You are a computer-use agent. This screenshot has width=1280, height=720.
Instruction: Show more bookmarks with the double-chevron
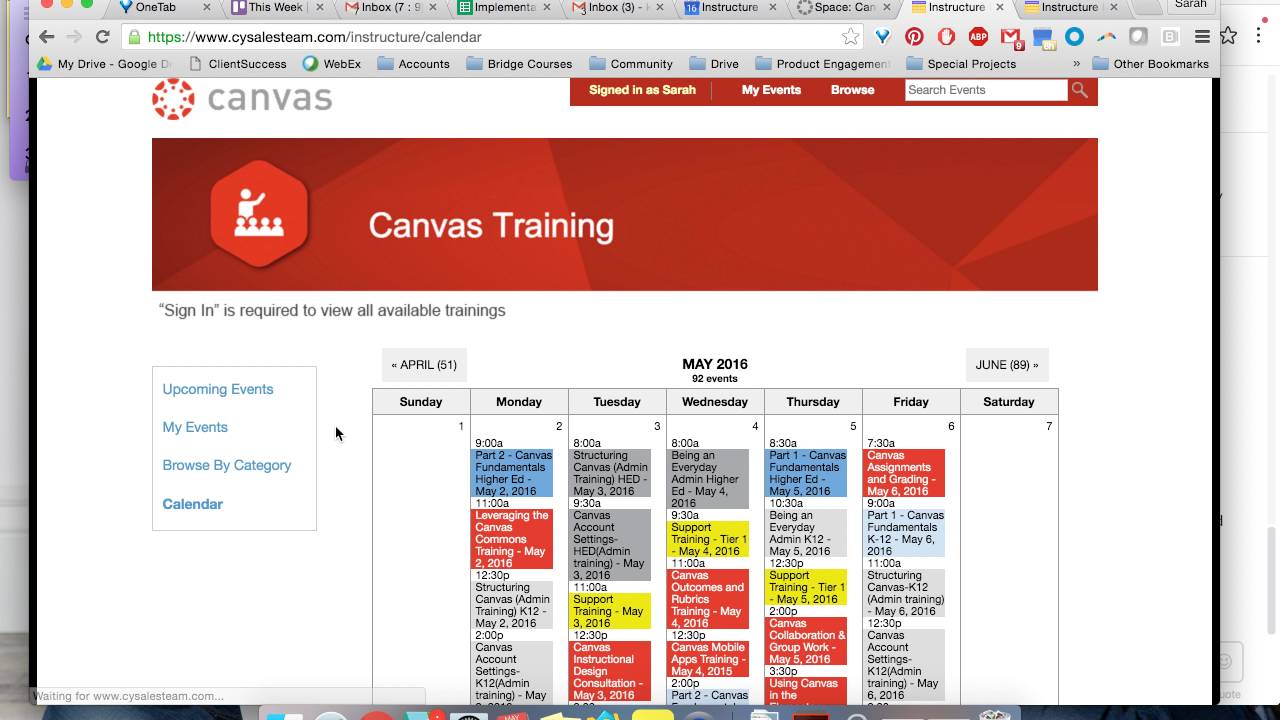tap(1076, 64)
